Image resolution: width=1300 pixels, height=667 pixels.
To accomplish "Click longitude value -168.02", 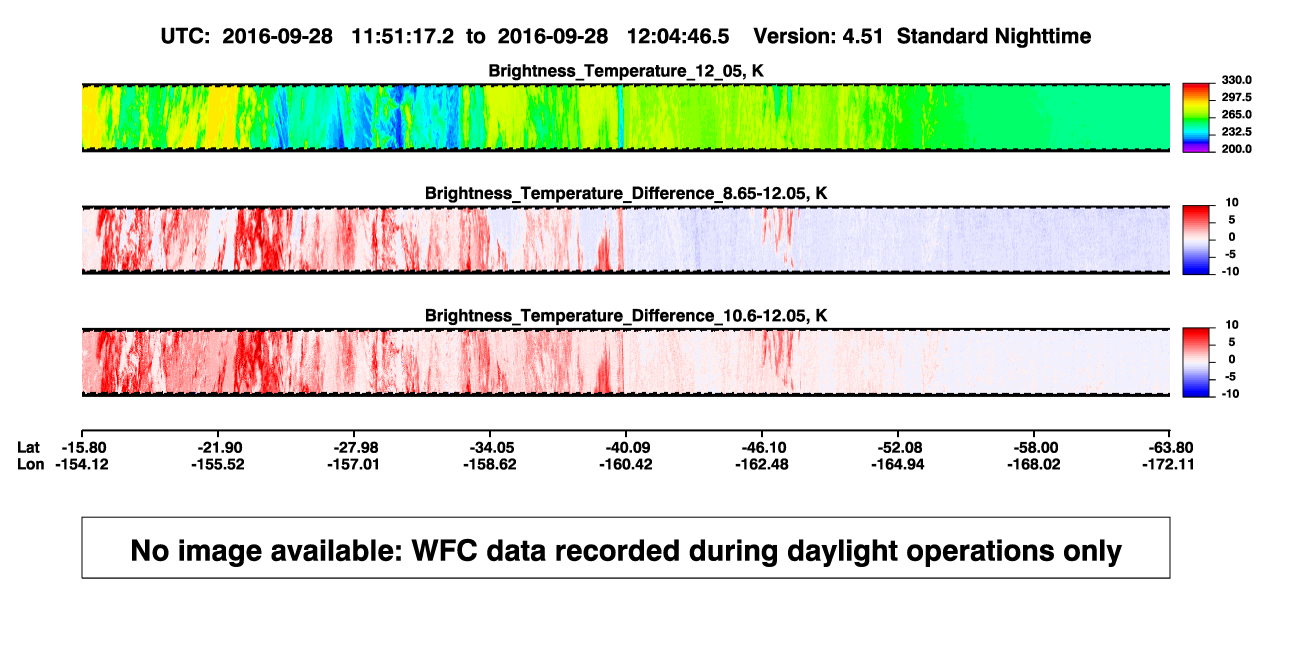I will [x=1035, y=464].
